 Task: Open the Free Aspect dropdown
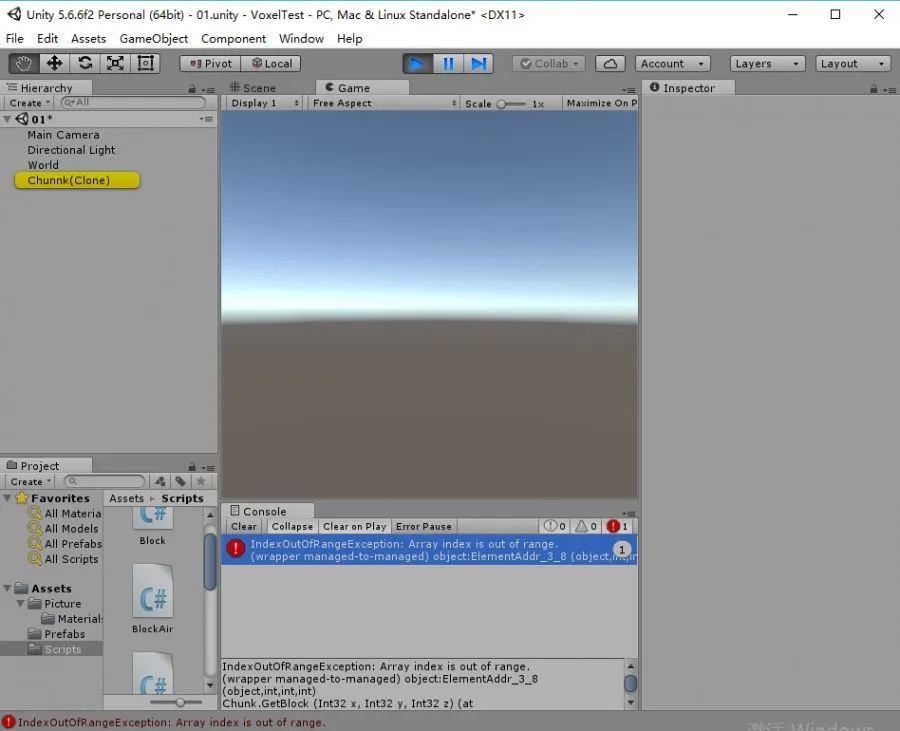click(x=383, y=103)
